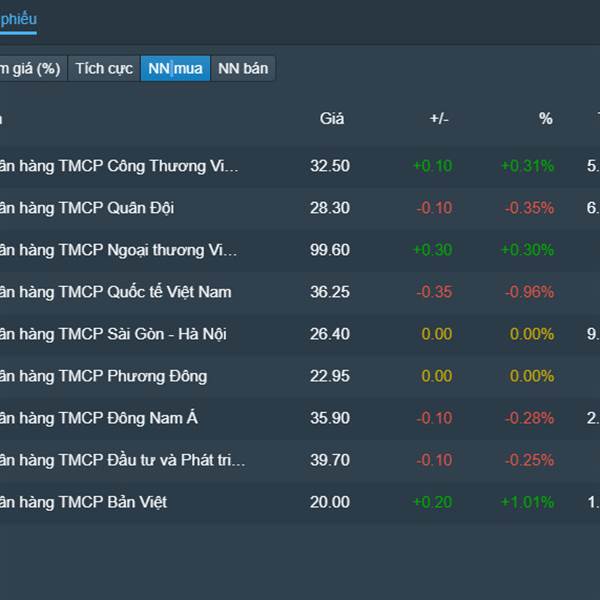This screenshot has width=600, height=600.
Task: Click price 32.50 cell
Action: coord(330,166)
